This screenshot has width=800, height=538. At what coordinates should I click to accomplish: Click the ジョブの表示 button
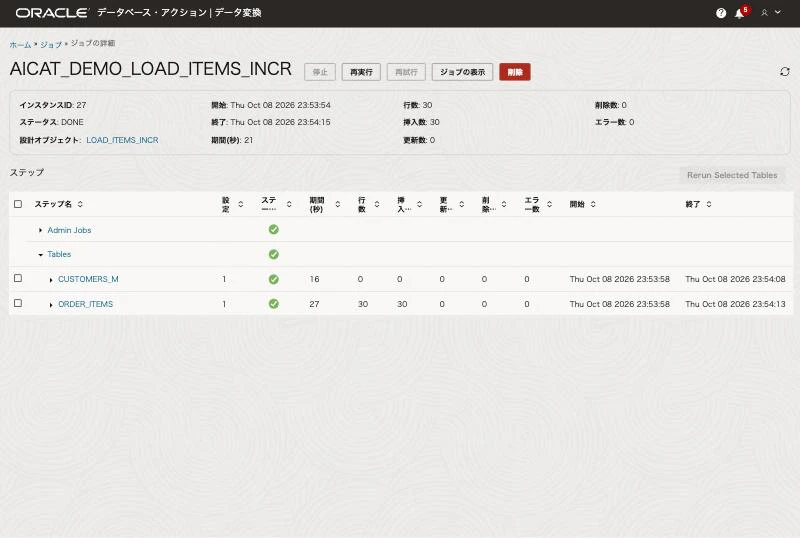(462, 72)
